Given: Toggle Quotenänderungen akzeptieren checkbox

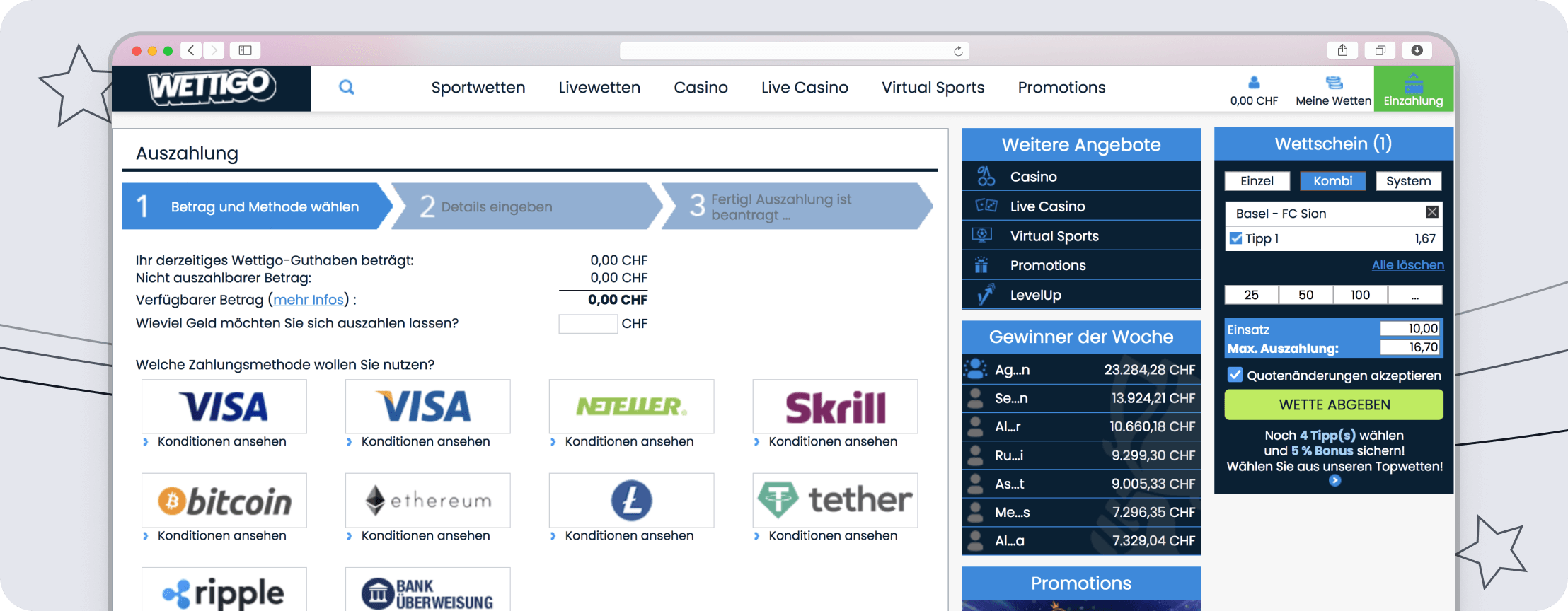Looking at the screenshot, I should click(x=1235, y=375).
